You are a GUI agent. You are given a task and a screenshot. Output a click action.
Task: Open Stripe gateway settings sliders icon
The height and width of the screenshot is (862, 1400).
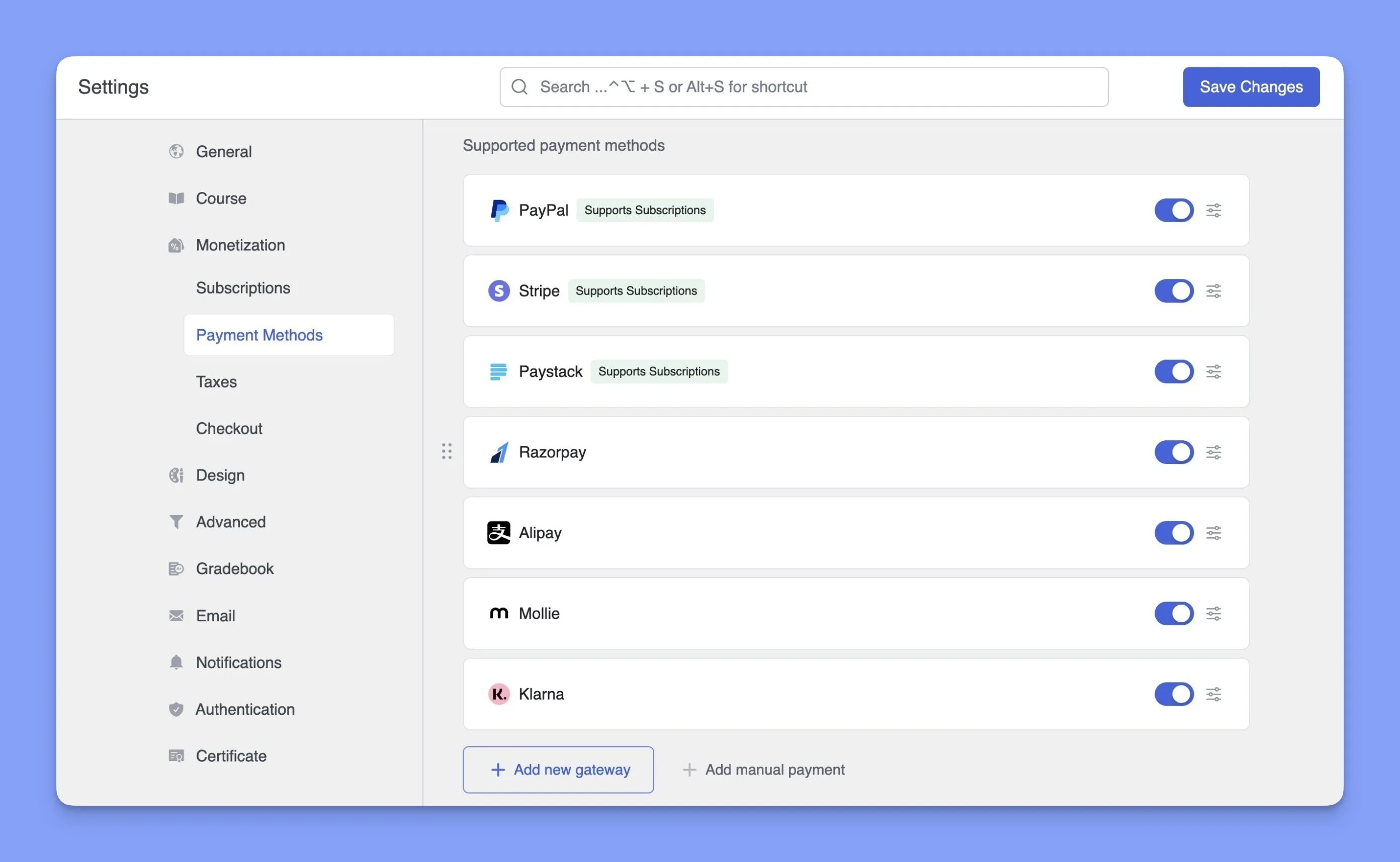pos(1213,292)
